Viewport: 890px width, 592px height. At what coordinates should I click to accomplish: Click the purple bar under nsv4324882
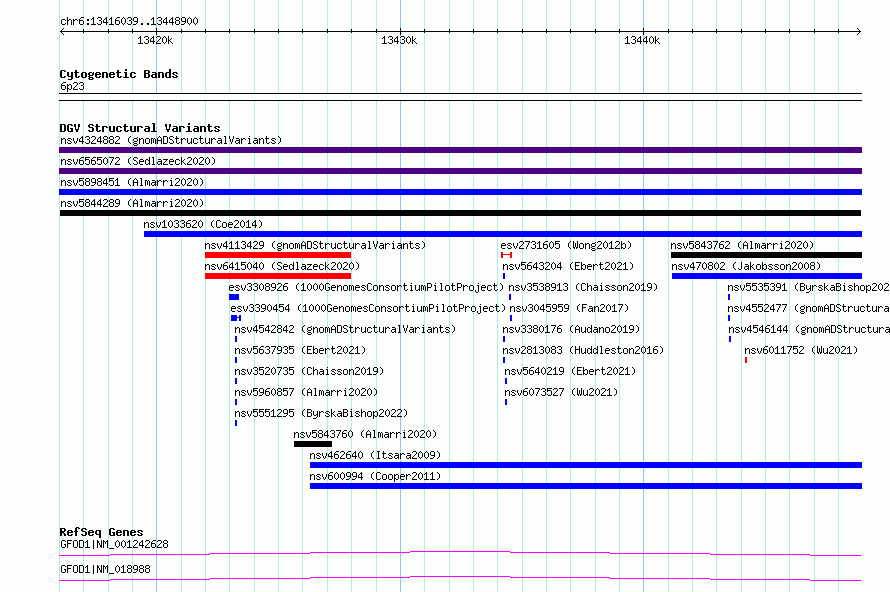coord(460,150)
